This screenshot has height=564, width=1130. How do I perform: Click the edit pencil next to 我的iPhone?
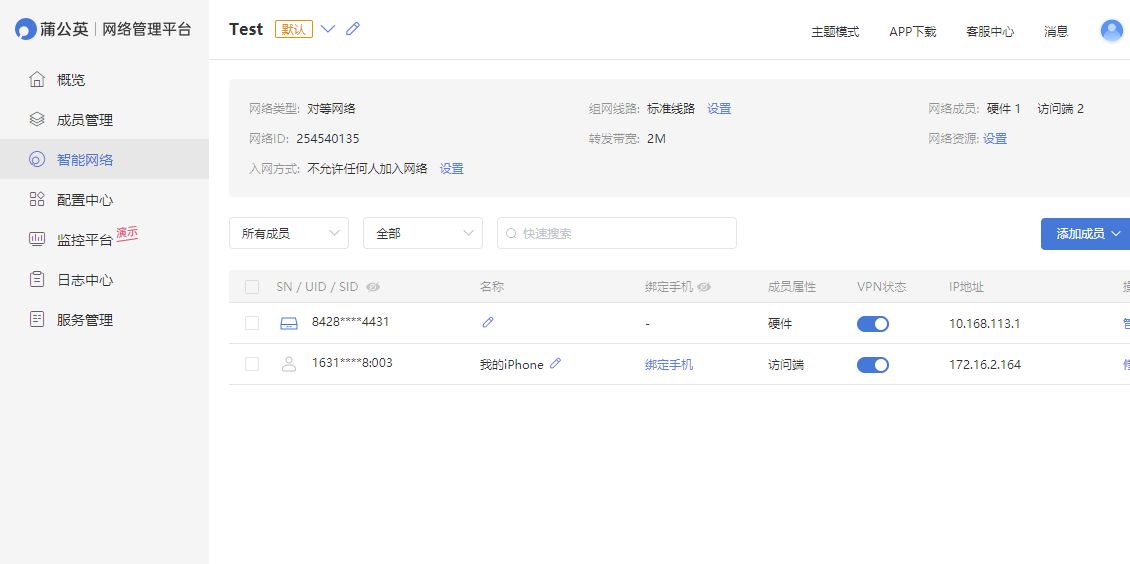(x=555, y=364)
